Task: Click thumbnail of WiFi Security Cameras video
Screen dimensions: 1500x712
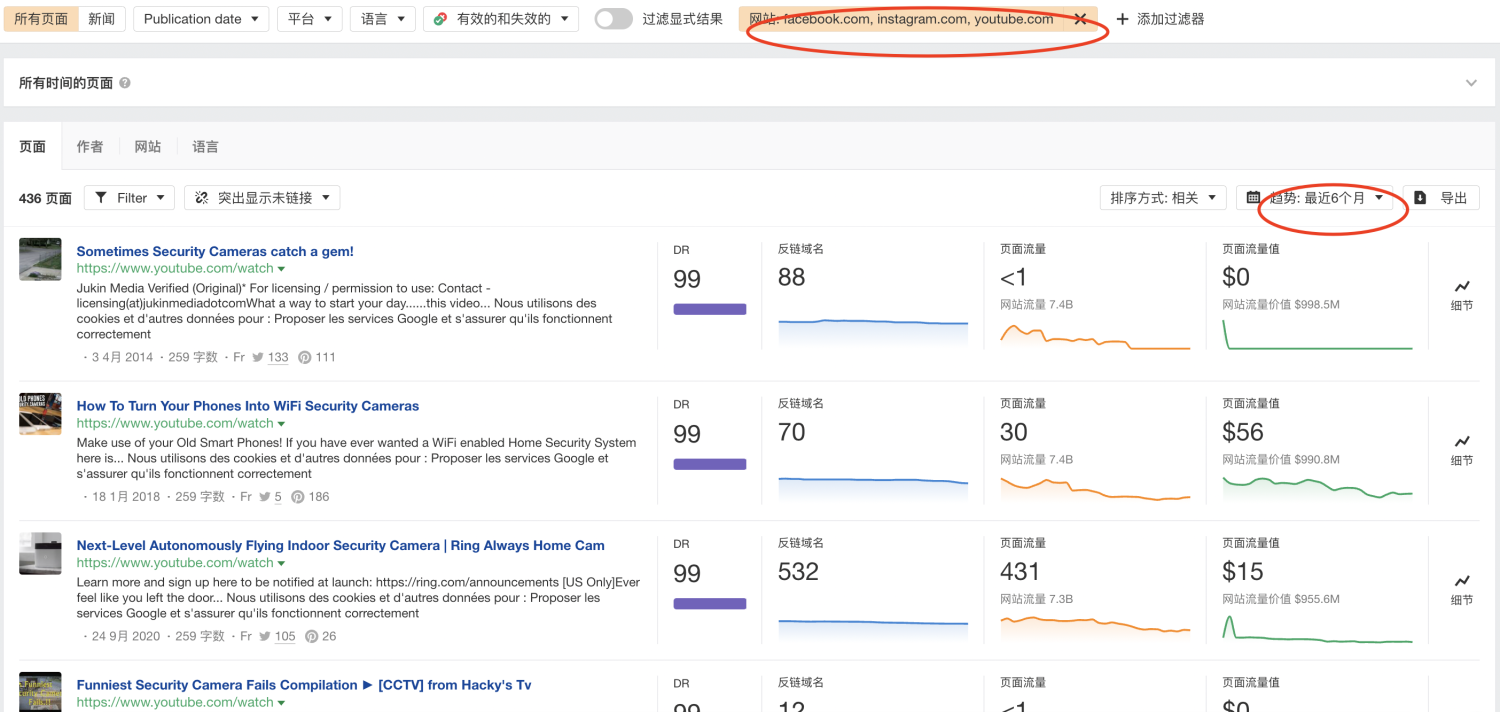Action: pyautogui.click(x=40, y=413)
